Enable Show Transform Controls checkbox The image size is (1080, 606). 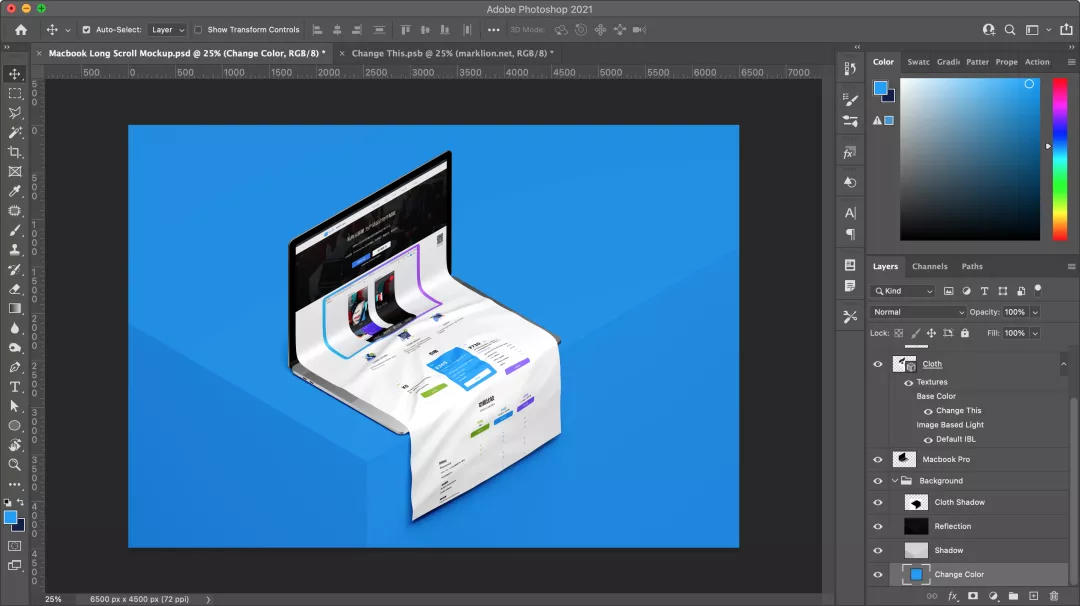tap(198, 30)
